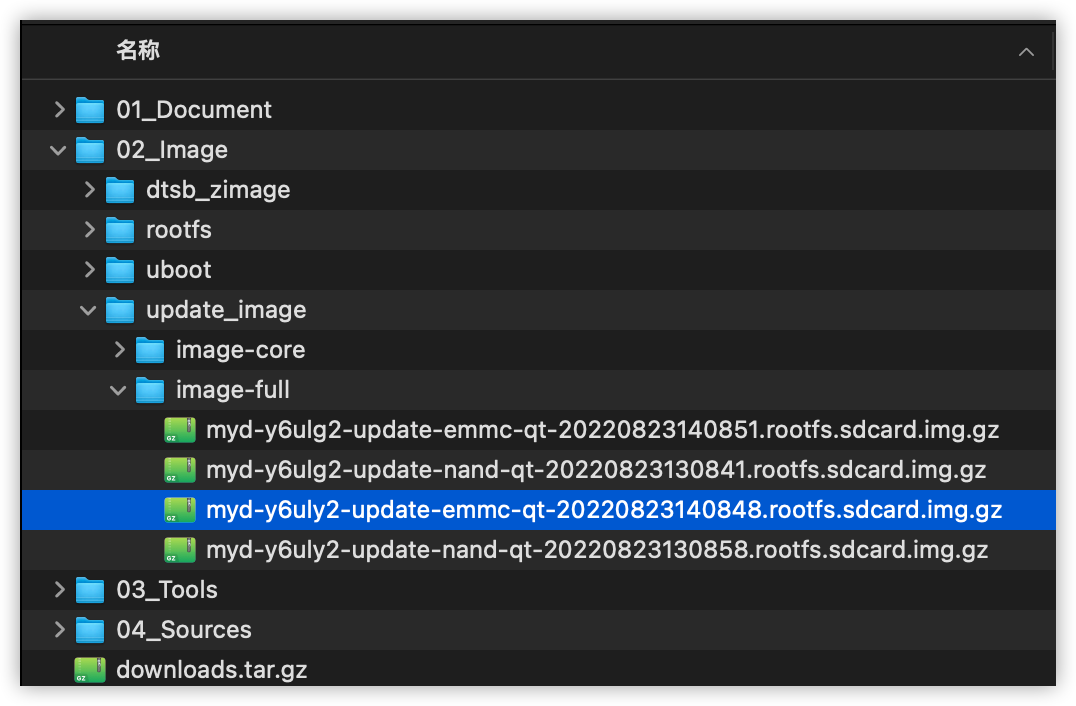This screenshot has height=706, width=1076.
Task: Expand the 01_Document folder
Action: 60,110
